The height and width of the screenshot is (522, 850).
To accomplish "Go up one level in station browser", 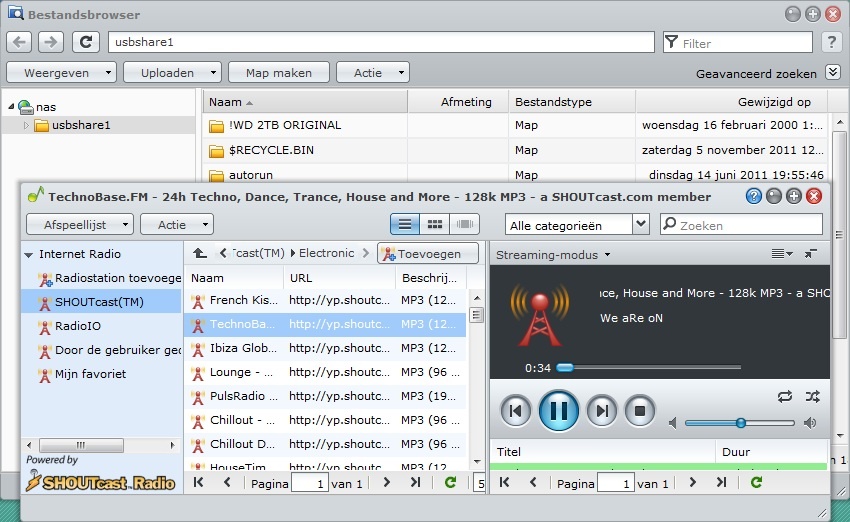I will click(199, 253).
